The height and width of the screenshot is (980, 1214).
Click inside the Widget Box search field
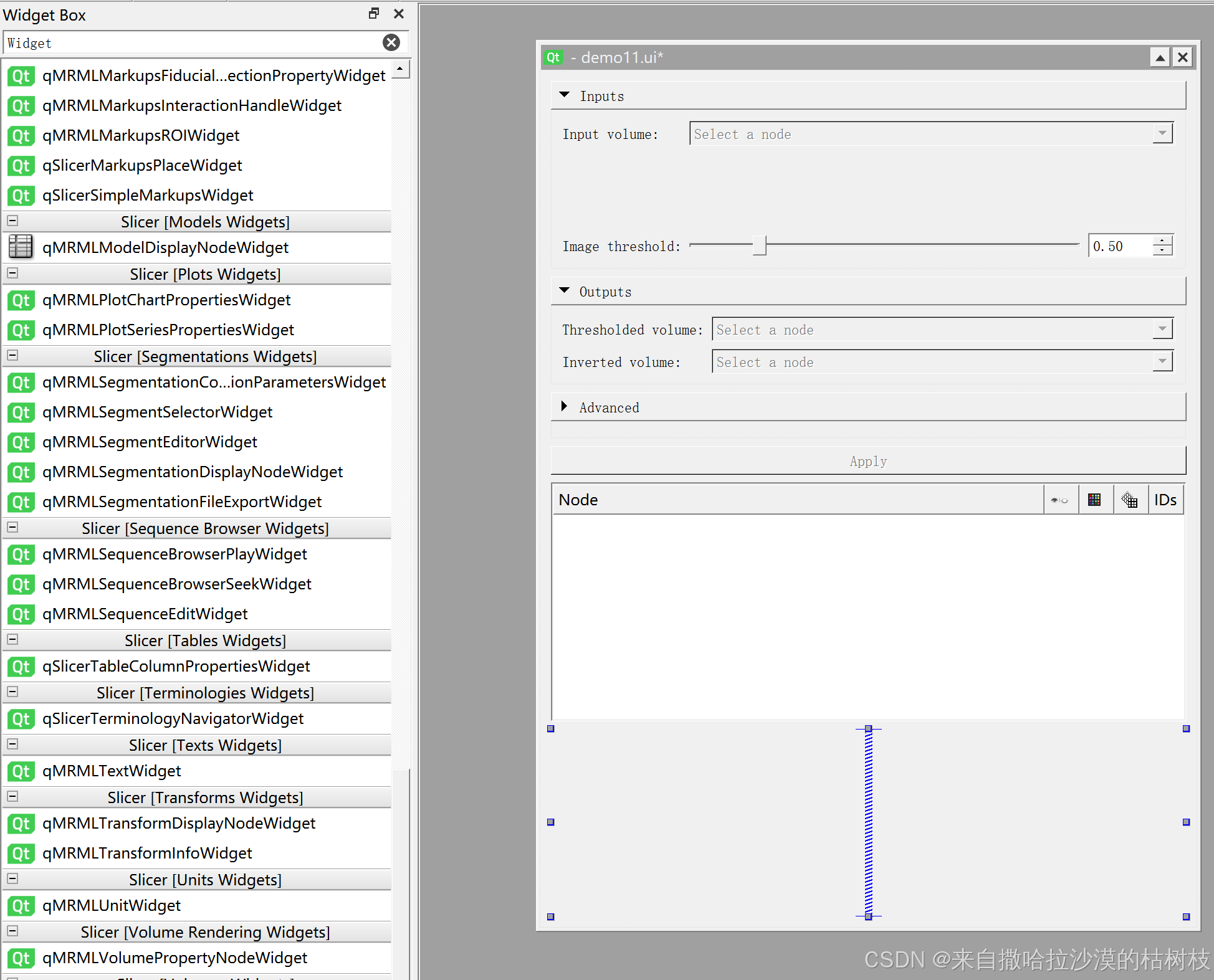187,42
